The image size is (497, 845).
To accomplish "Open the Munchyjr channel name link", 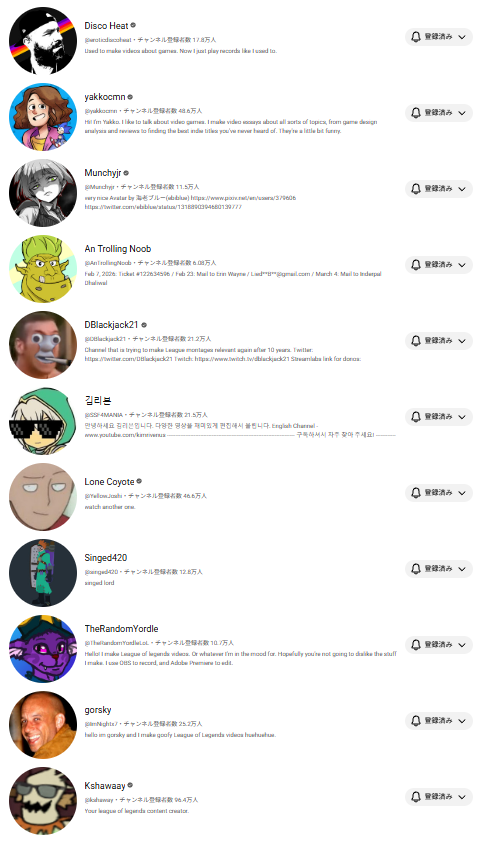I will pos(103,173).
